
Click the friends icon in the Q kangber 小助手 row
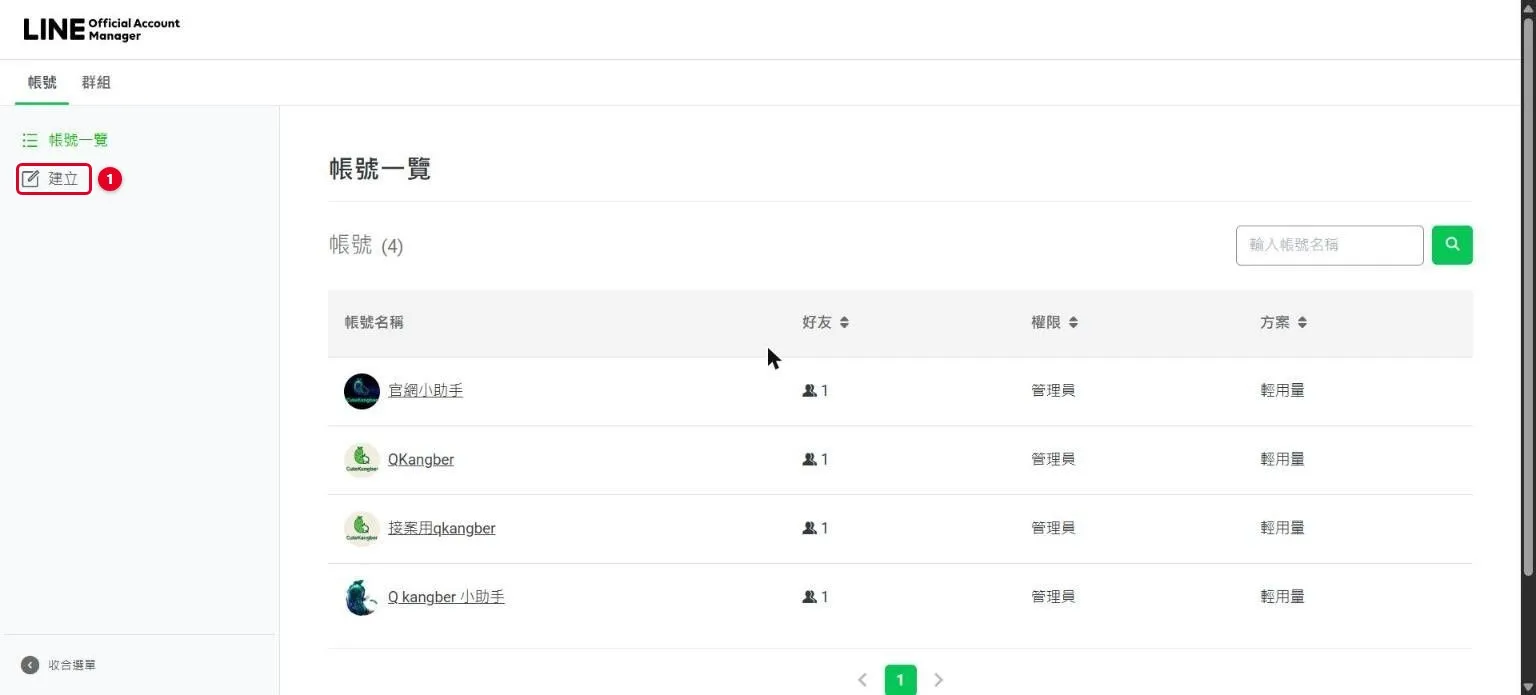coord(810,597)
